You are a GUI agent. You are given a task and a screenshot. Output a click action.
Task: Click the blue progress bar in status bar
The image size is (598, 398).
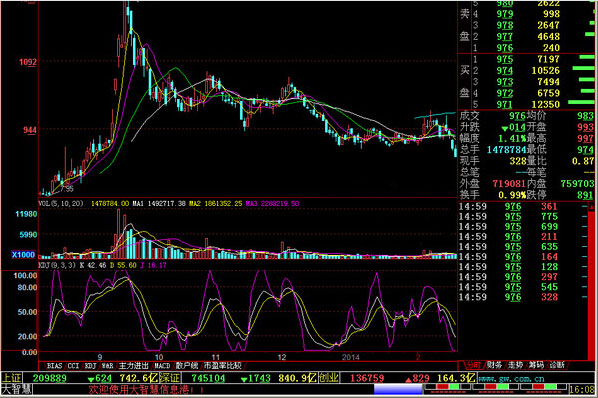(398, 390)
